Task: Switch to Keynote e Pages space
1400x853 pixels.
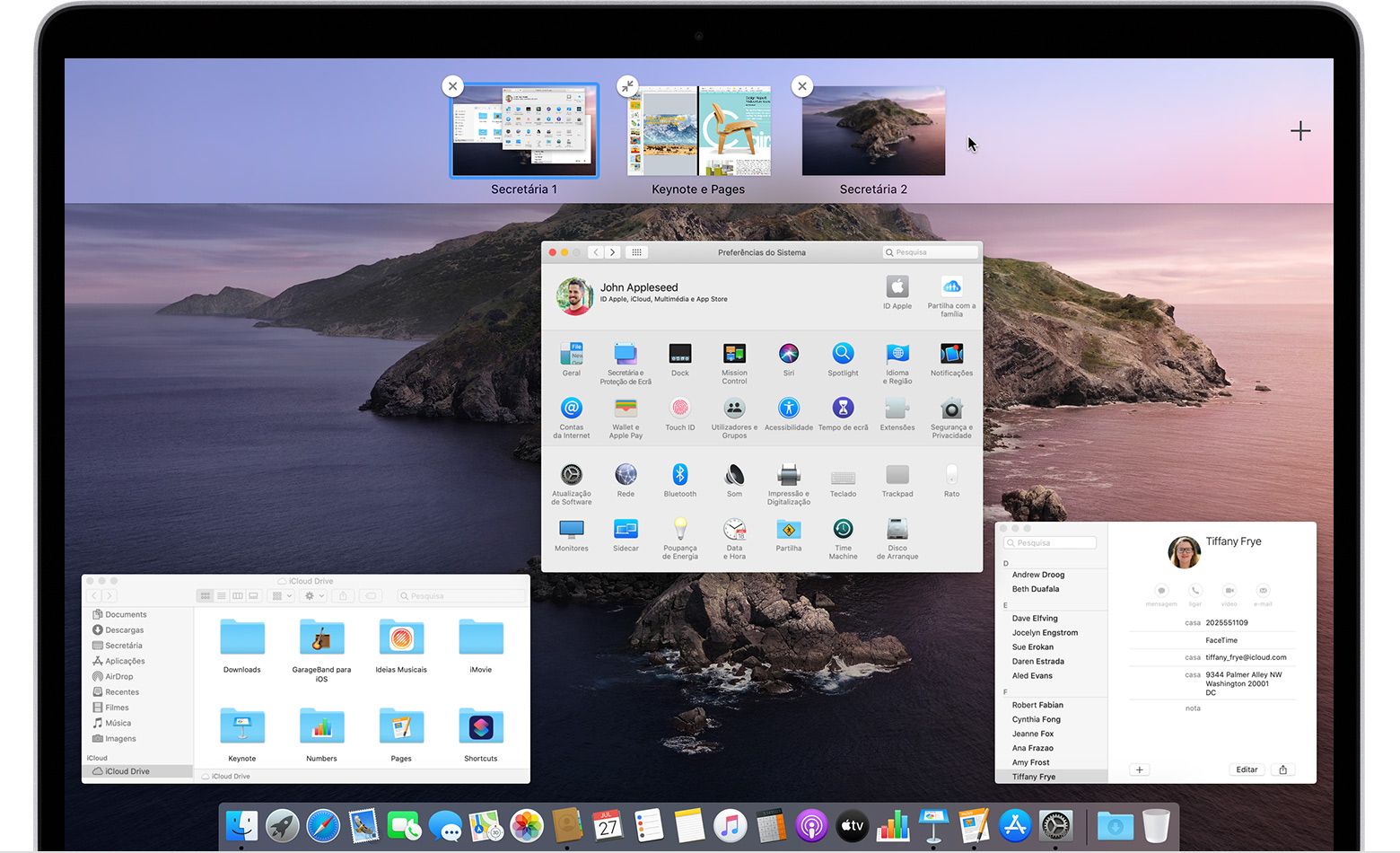Action: click(698, 131)
